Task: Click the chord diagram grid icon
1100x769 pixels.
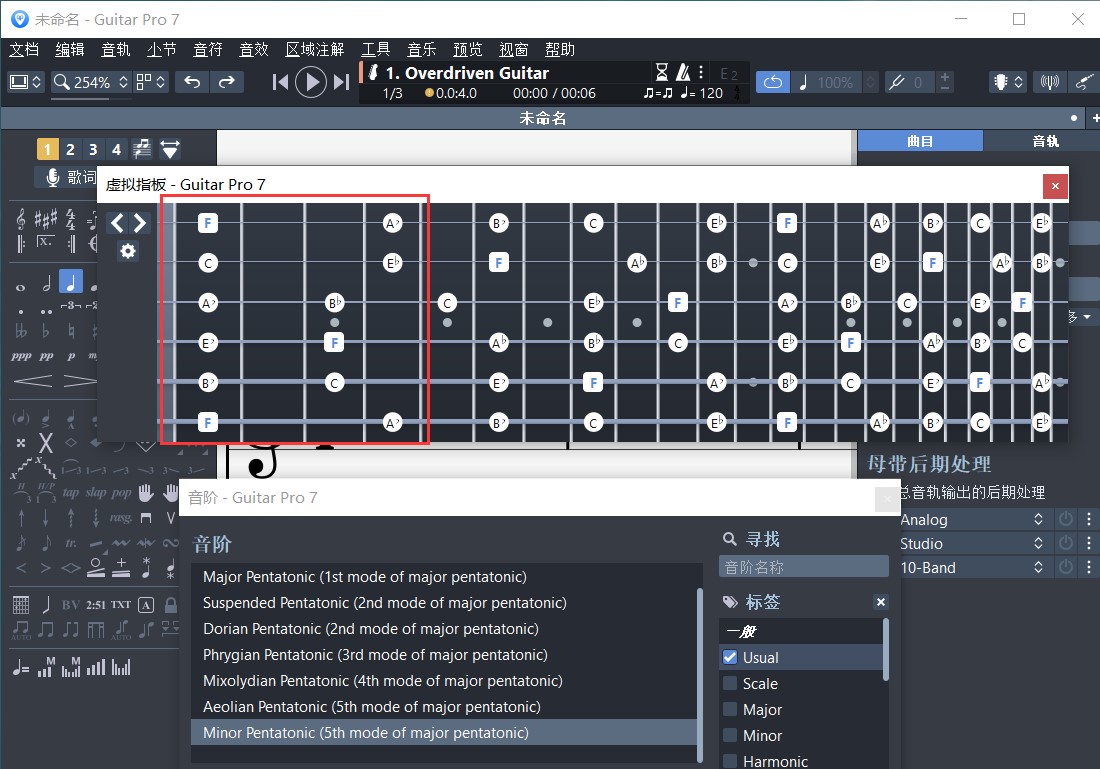Action: click(19, 603)
